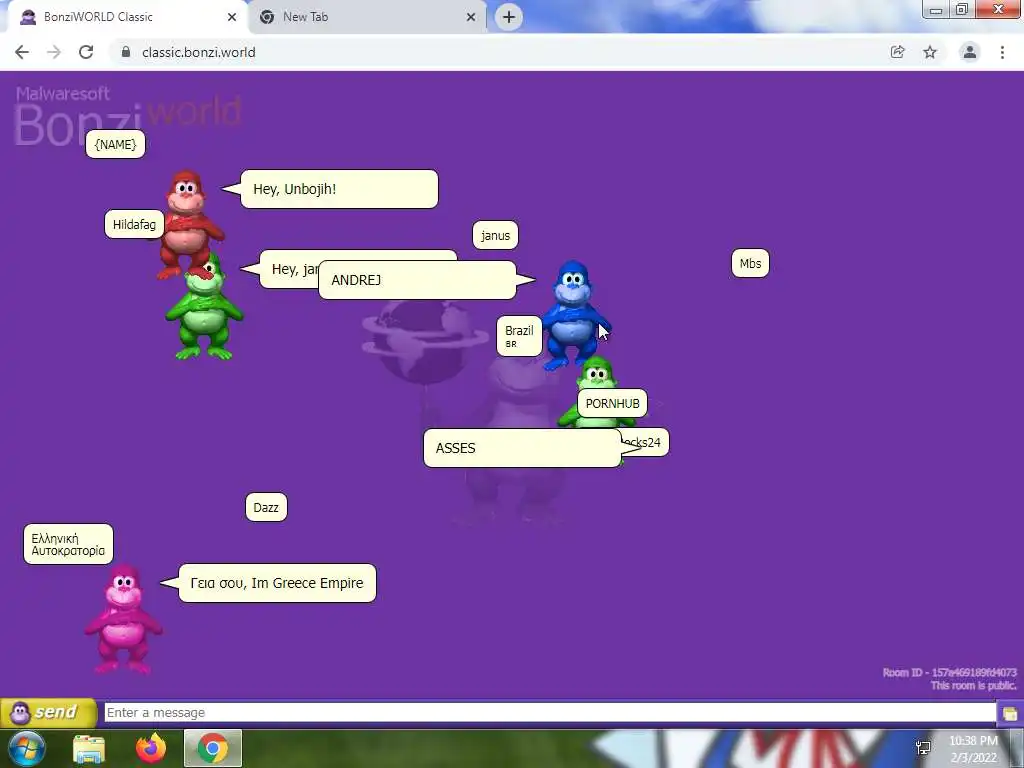
Task: Click the janus name tag
Action: pos(496,236)
